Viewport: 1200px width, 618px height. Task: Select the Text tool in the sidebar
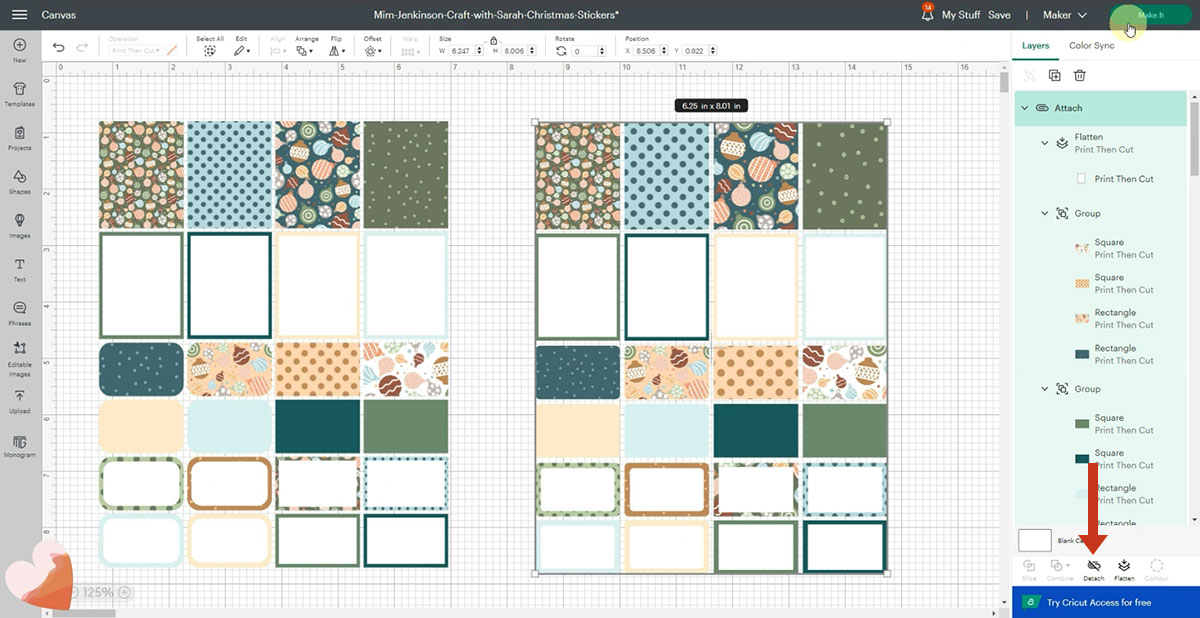19,269
